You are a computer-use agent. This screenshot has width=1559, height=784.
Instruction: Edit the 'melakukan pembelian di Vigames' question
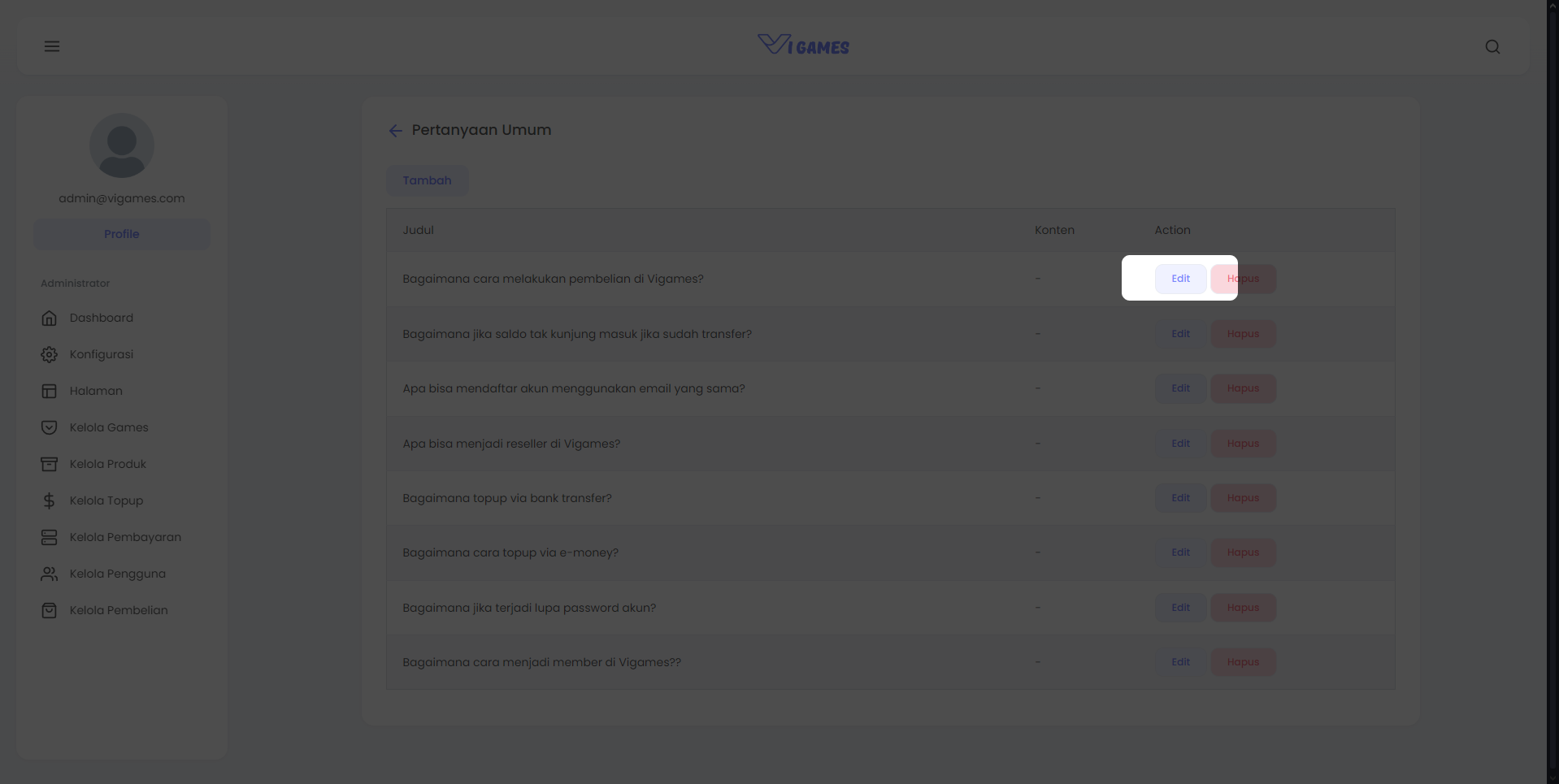1180,279
